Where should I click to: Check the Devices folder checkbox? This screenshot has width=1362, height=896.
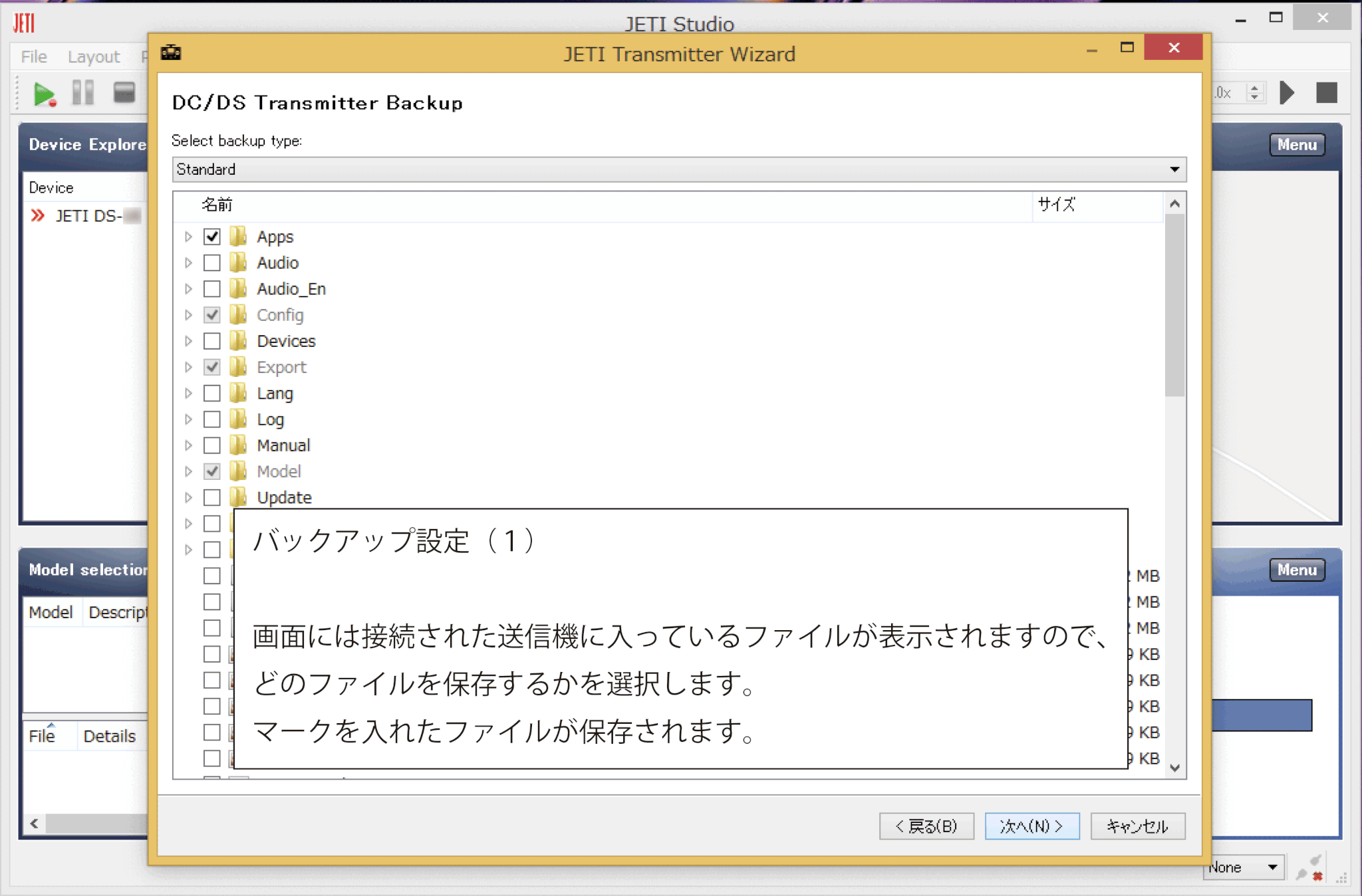click(x=212, y=341)
